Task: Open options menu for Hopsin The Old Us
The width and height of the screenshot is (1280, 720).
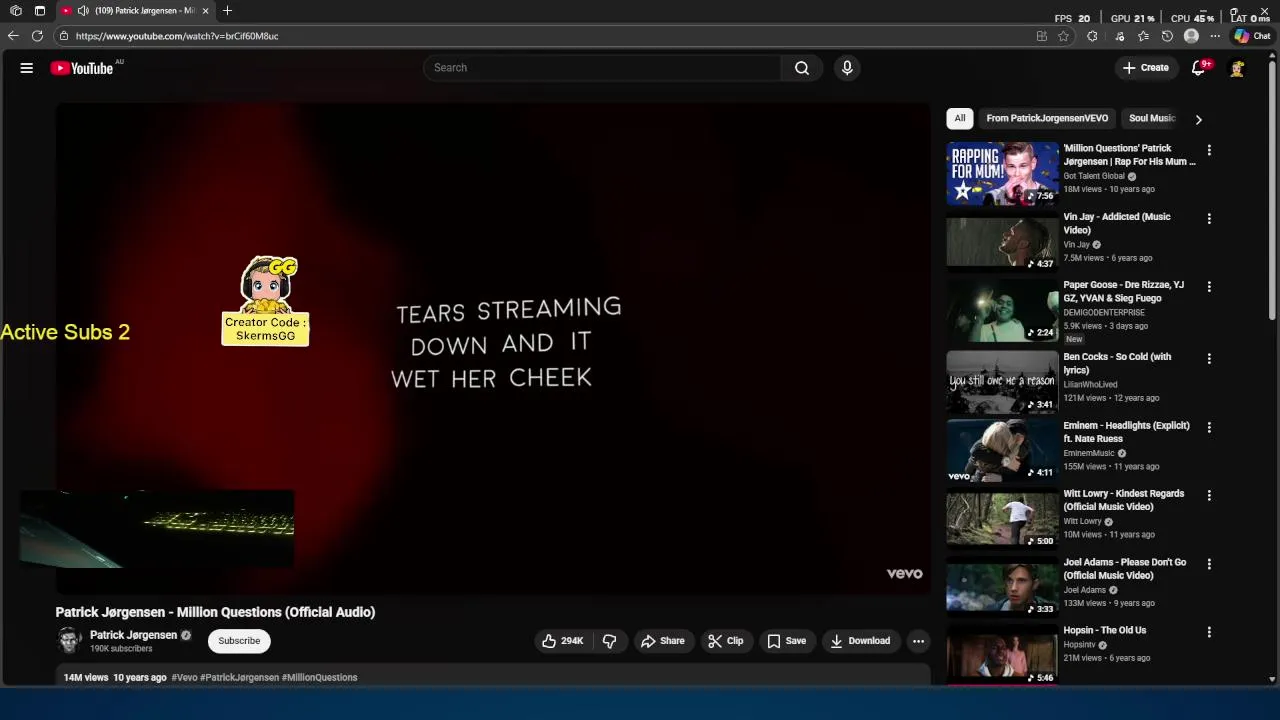Action: pos(1209,632)
